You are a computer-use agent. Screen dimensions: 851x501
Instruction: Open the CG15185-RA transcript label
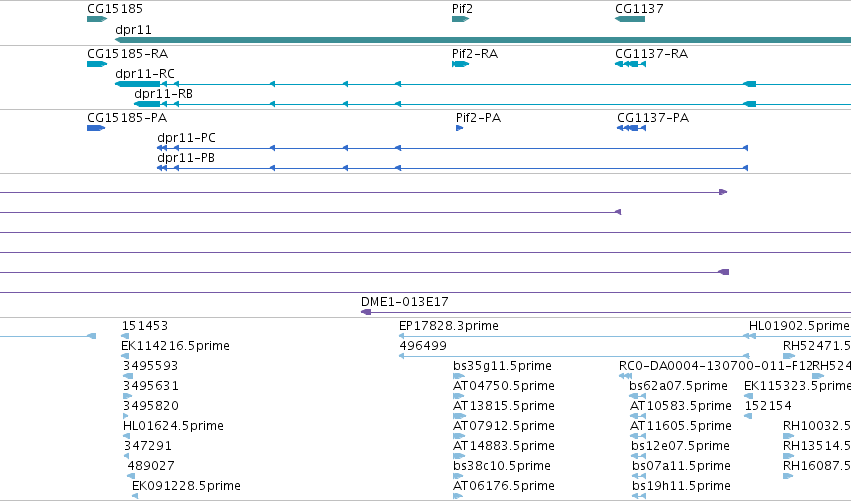click(128, 54)
